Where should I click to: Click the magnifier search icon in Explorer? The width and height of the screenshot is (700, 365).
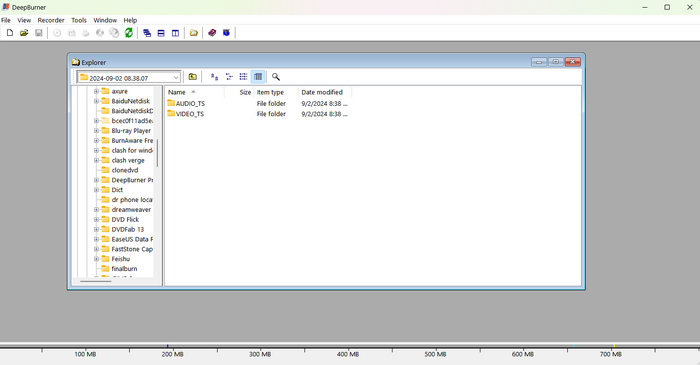pos(276,77)
